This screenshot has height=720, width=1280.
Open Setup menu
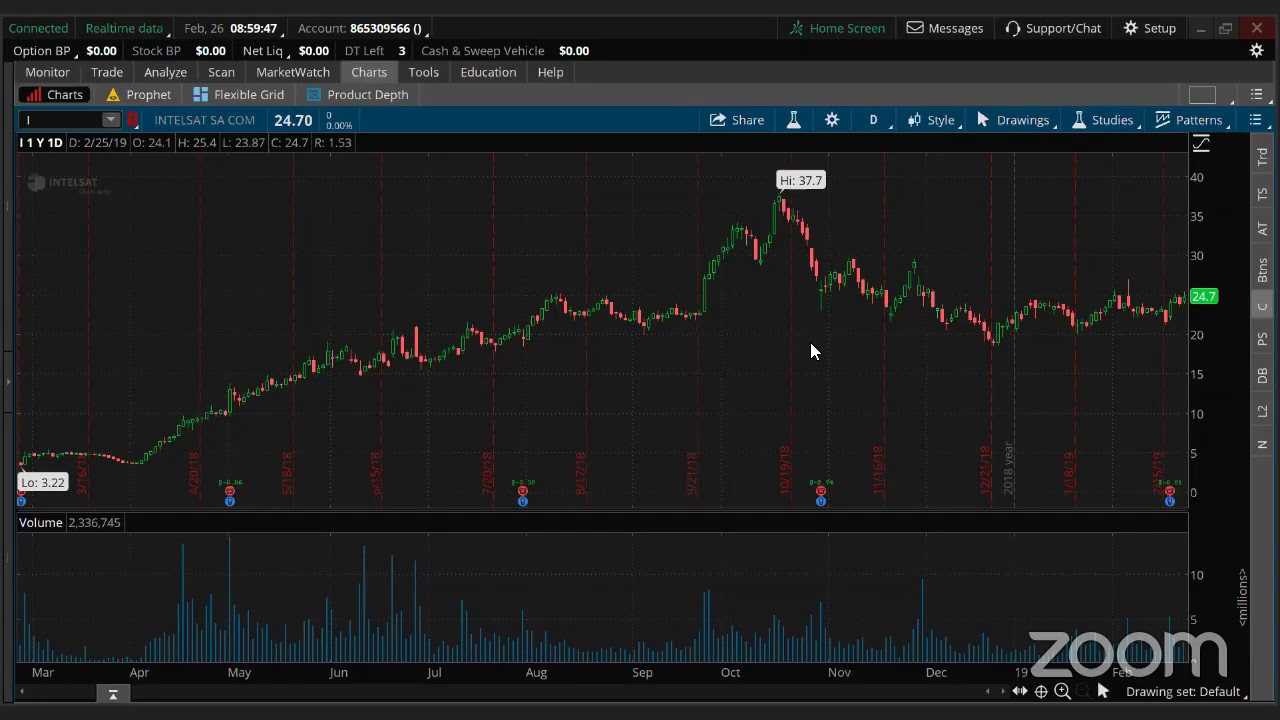coord(1150,28)
